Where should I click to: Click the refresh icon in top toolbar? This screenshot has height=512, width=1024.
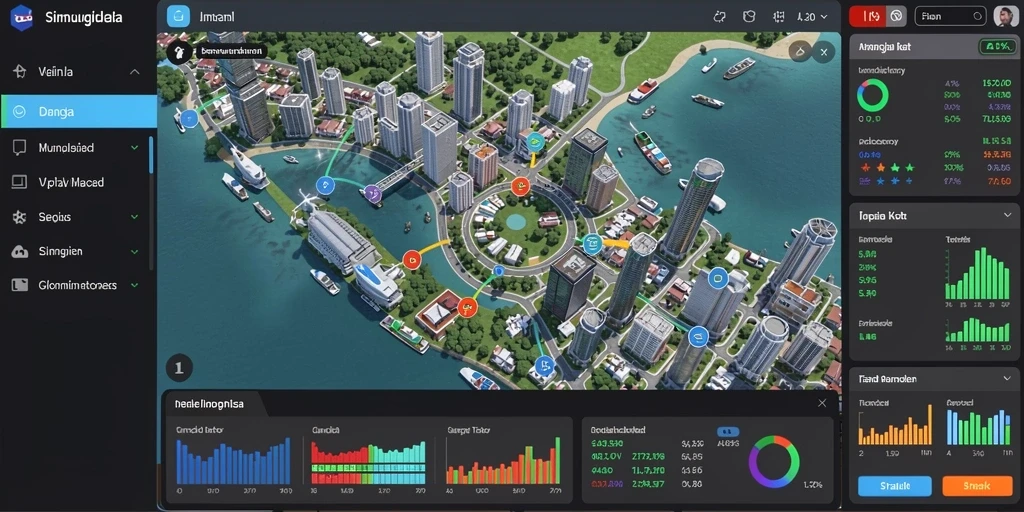tap(720, 17)
